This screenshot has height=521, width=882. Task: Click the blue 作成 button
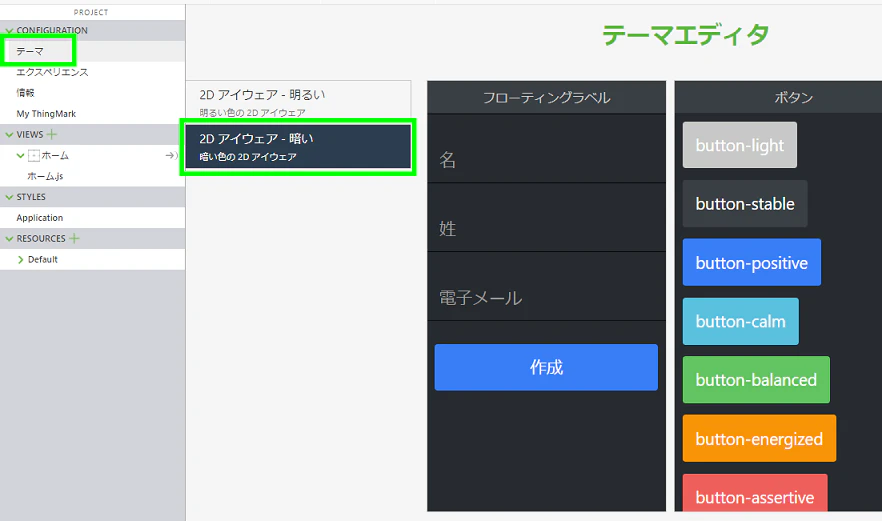[546, 367]
